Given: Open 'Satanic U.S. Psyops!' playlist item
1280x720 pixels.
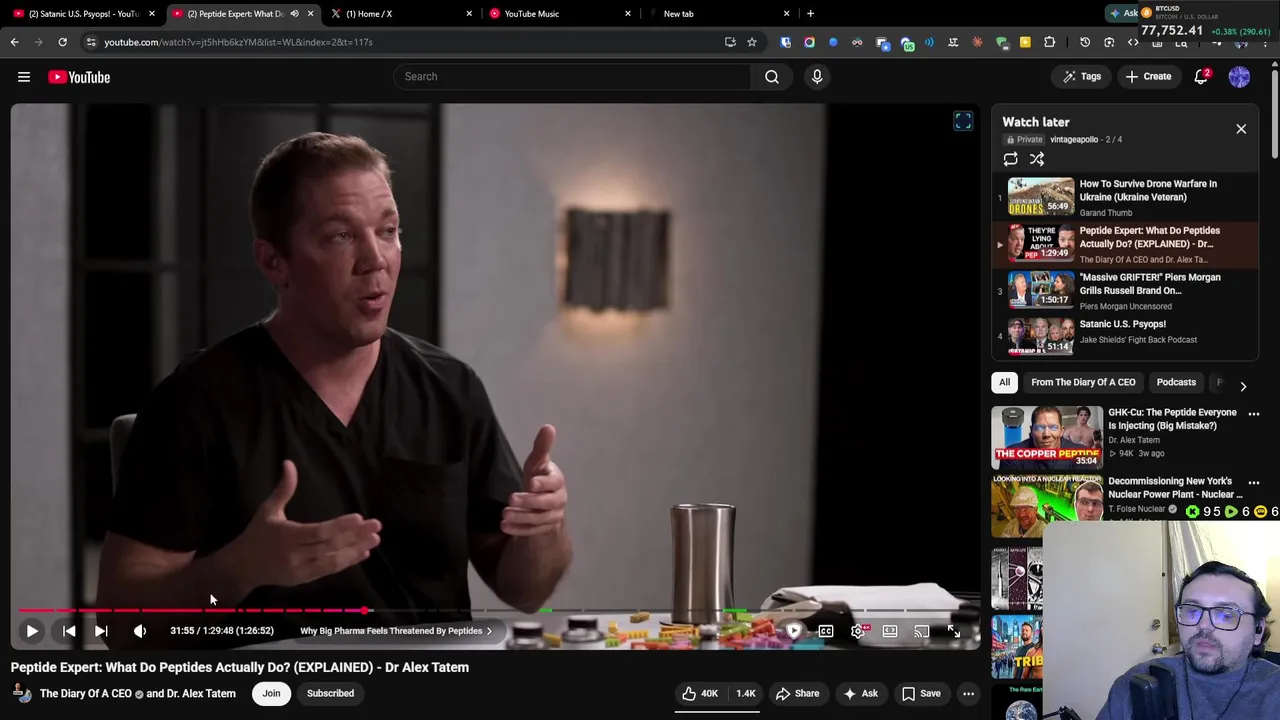Looking at the screenshot, I should (1125, 337).
